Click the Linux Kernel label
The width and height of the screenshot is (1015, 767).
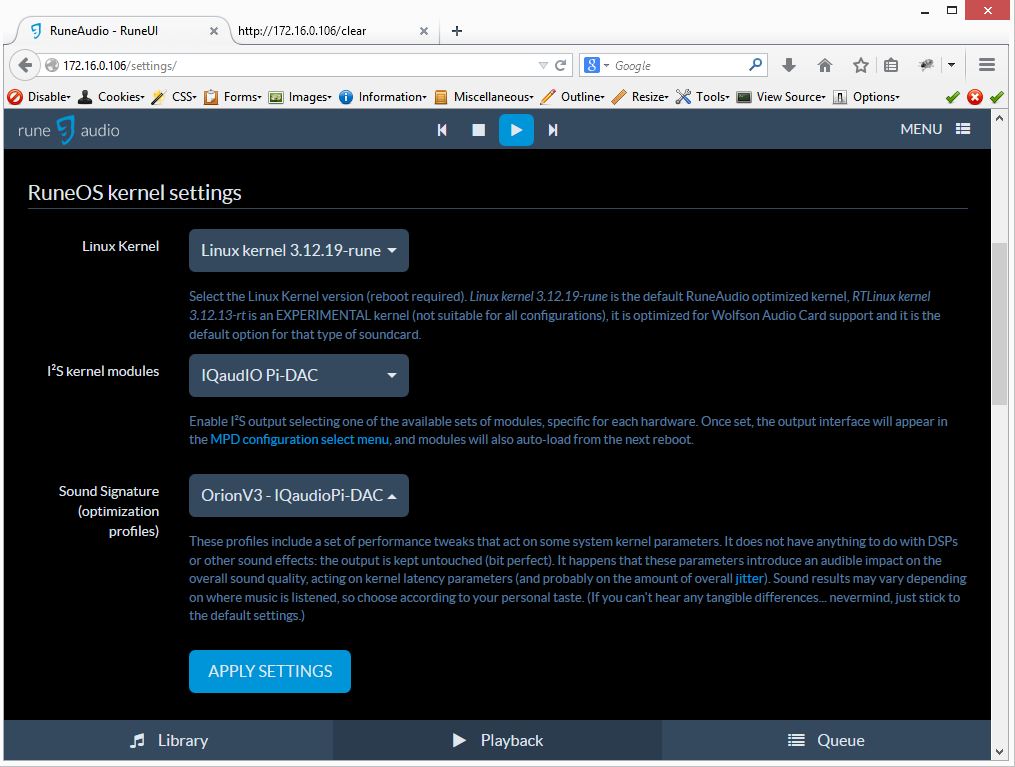[x=120, y=246]
